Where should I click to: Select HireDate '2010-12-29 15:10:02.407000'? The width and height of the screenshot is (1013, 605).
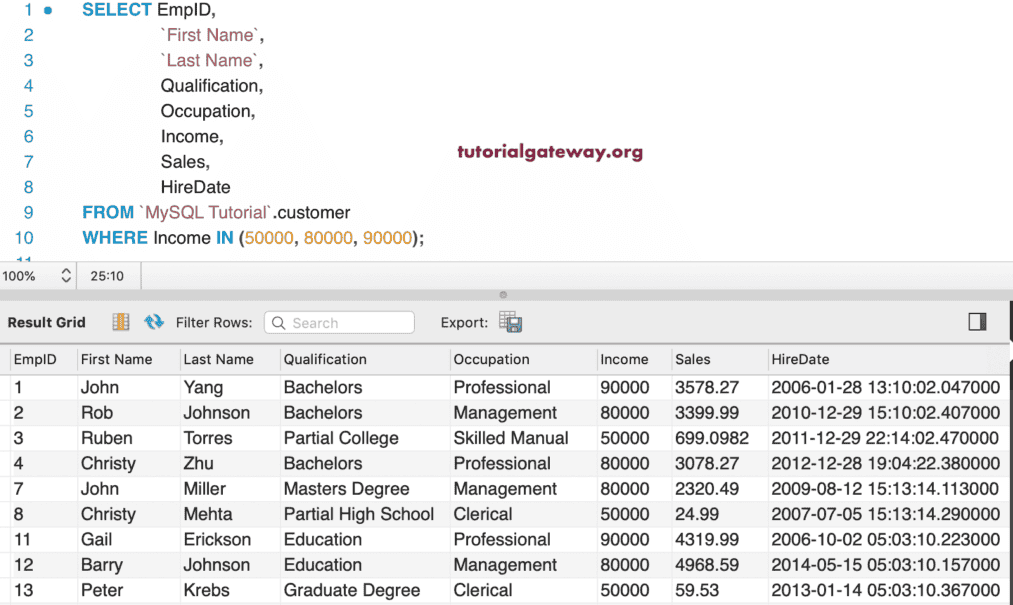886,412
